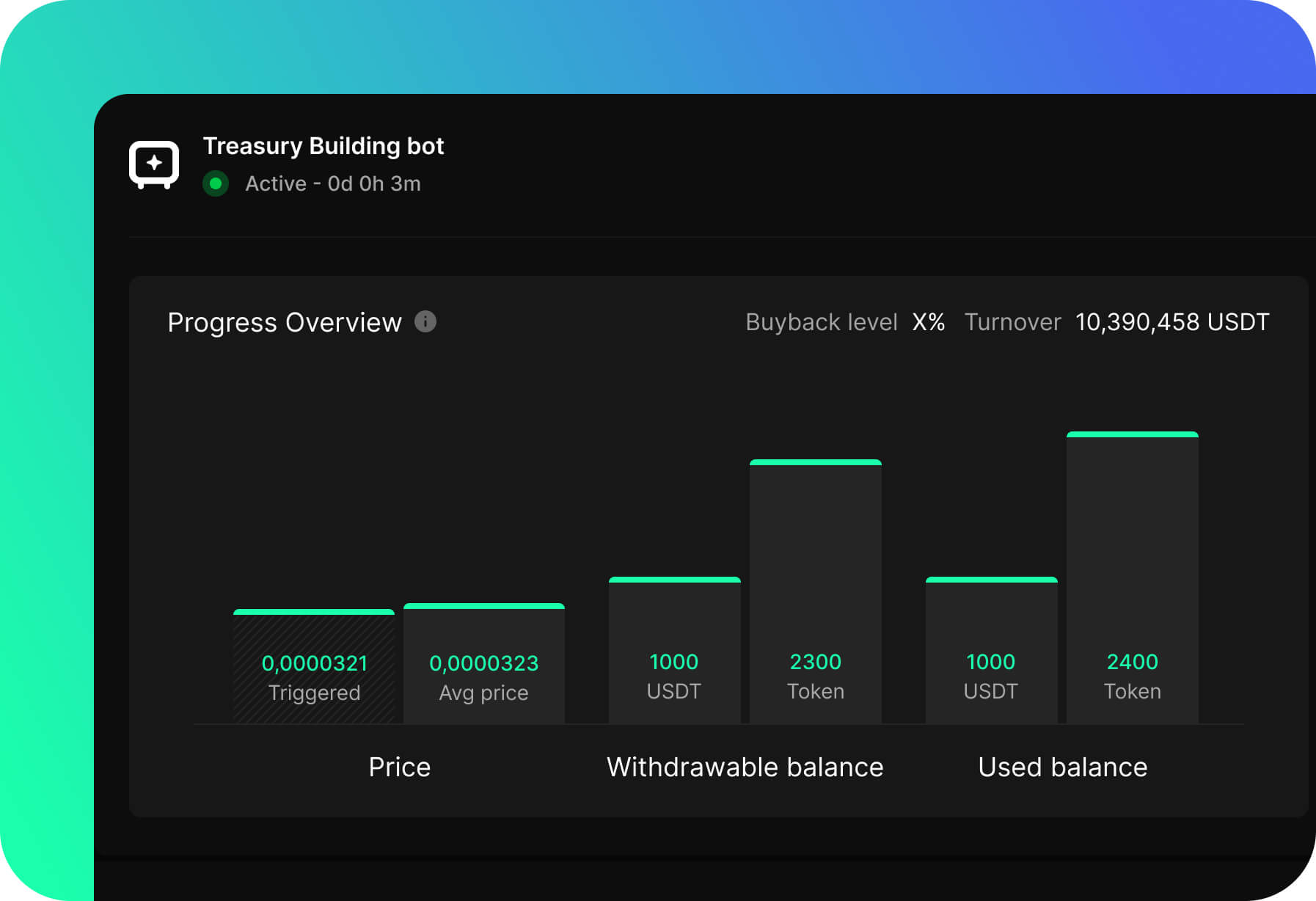Click the Used balance category label
Viewport: 1316px width, 901px height.
(x=1061, y=767)
